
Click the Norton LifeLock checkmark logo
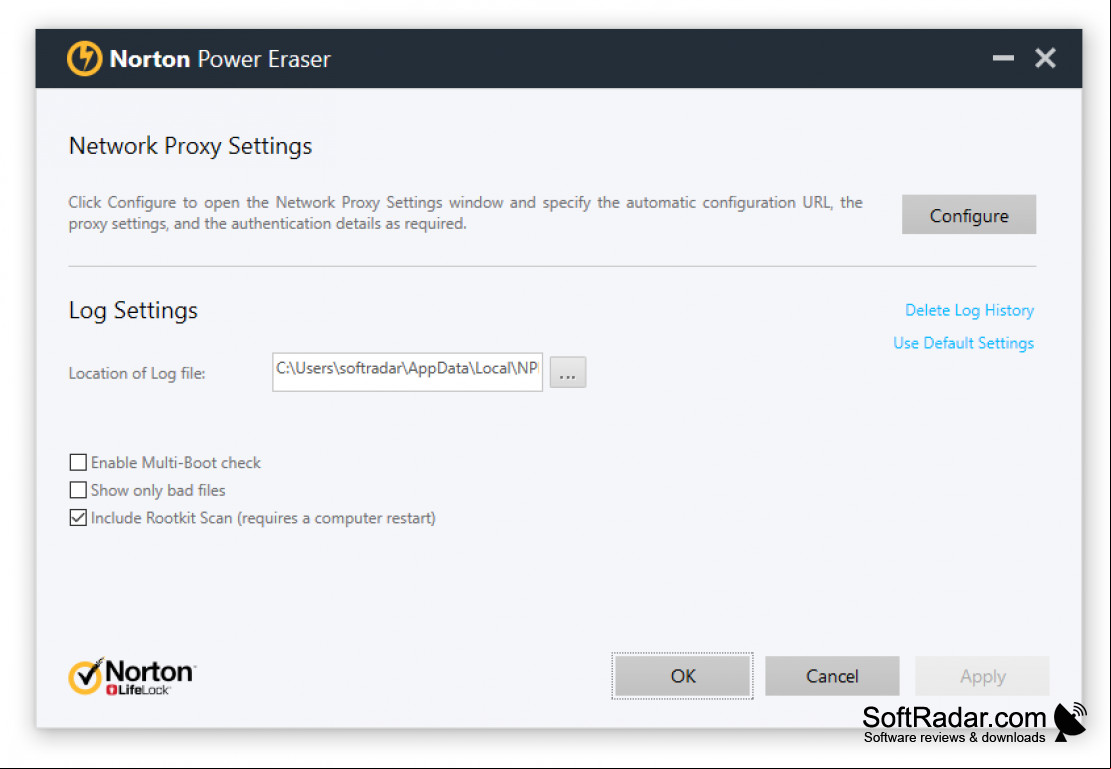pos(132,676)
